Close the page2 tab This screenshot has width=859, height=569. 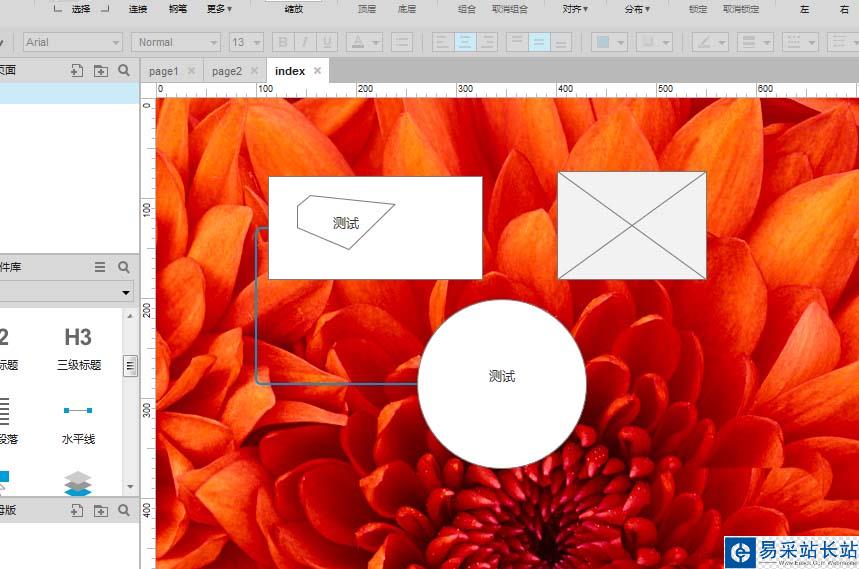tap(254, 71)
